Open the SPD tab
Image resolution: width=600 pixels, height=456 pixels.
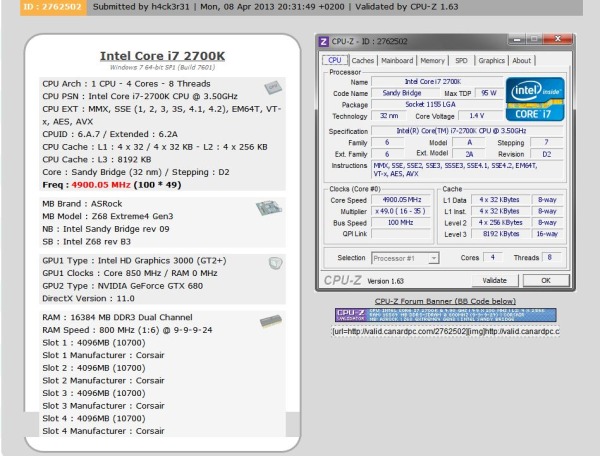[x=461, y=60]
